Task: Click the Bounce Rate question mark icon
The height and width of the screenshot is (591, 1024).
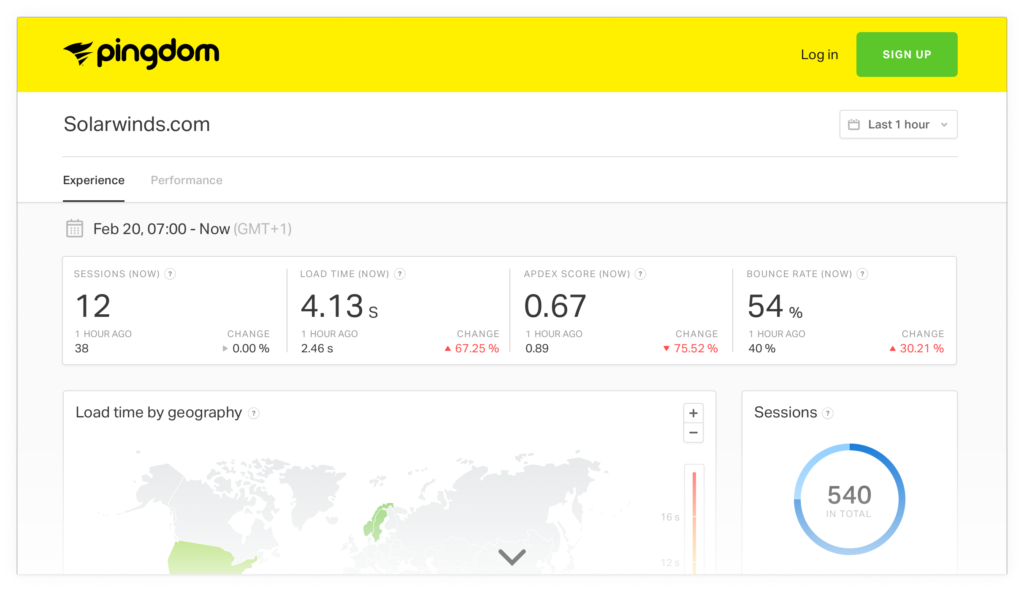Action: click(861, 273)
